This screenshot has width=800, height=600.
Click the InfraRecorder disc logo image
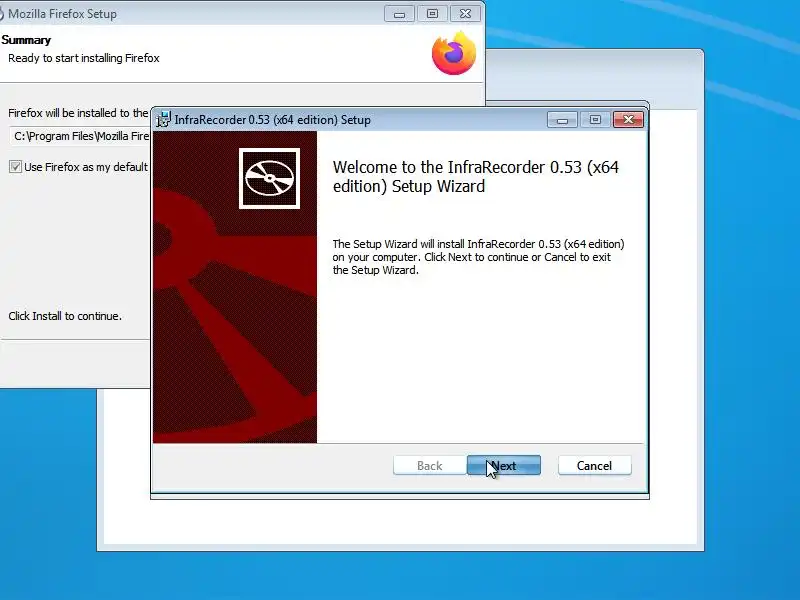tap(269, 179)
